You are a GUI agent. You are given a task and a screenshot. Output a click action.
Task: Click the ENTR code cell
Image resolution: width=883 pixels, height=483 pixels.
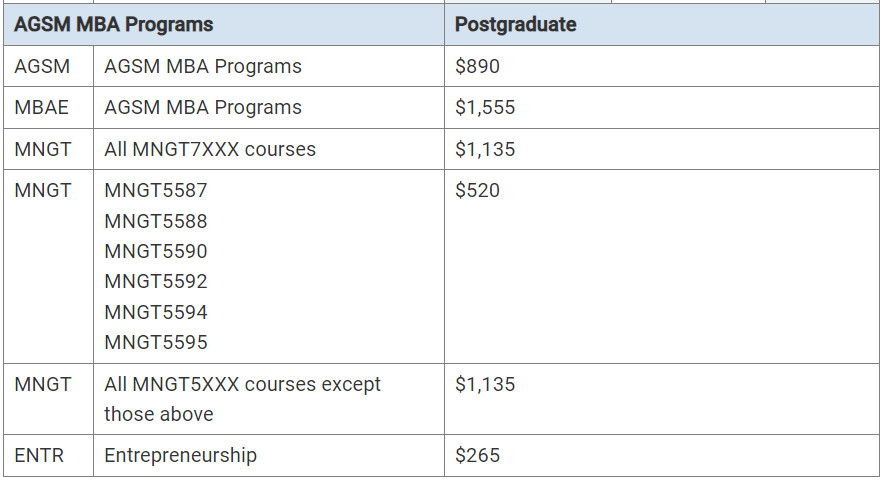click(x=48, y=455)
